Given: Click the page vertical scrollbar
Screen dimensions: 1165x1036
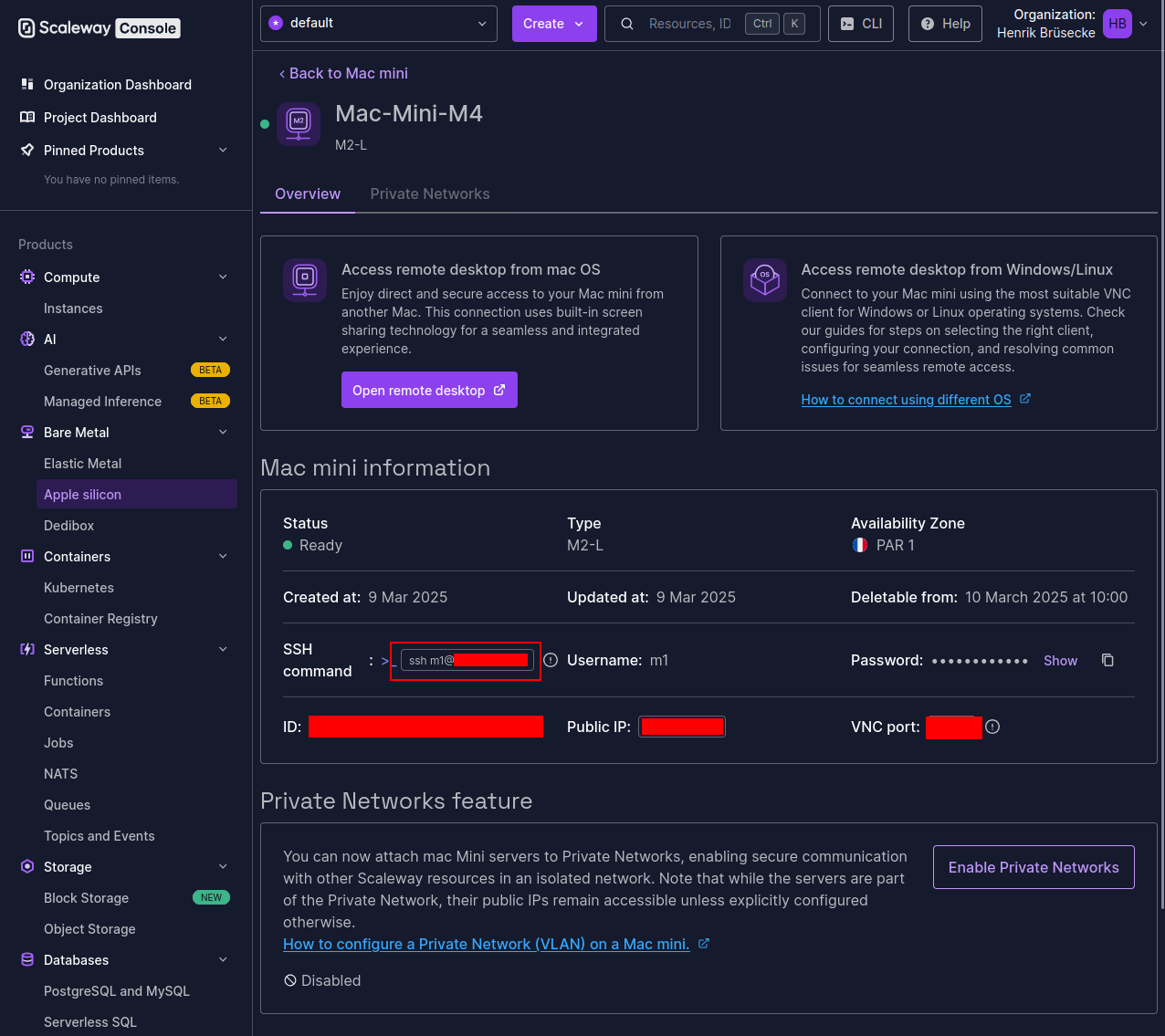Looking at the screenshot, I should click(1161, 479).
